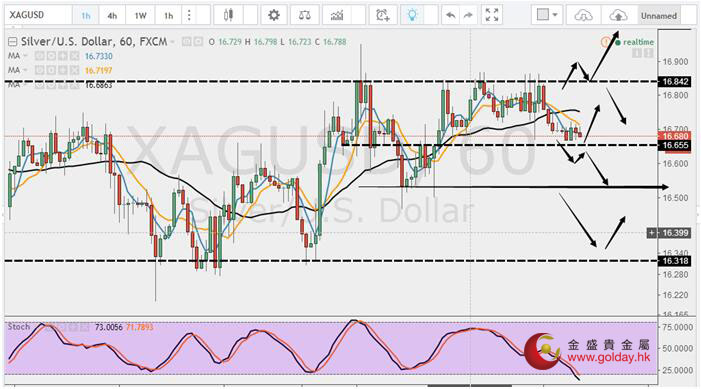Open the compare symbols scales icon
The width and height of the screenshot is (701, 389).
click(x=304, y=16)
